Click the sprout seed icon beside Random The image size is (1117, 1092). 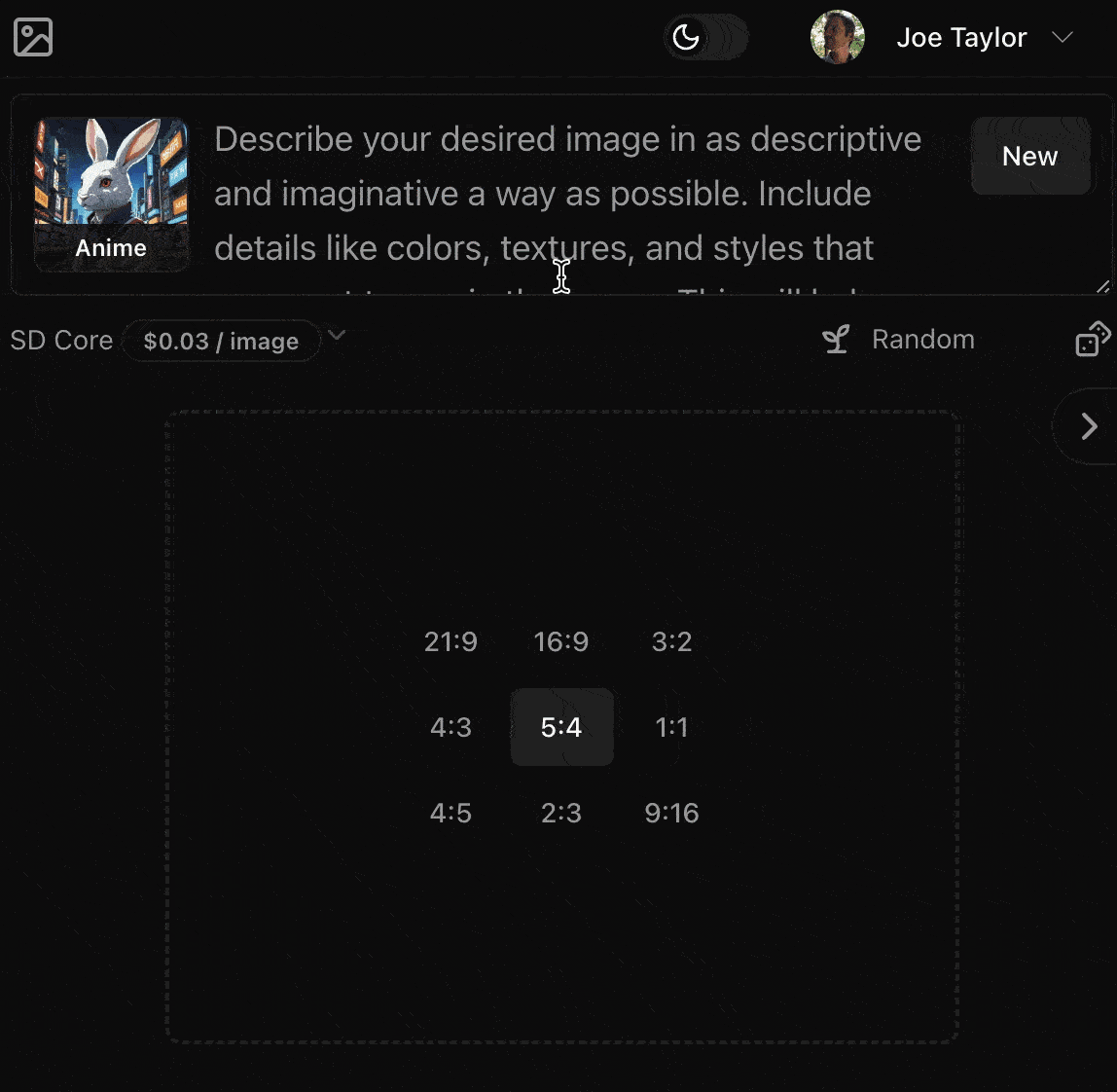click(x=835, y=339)
